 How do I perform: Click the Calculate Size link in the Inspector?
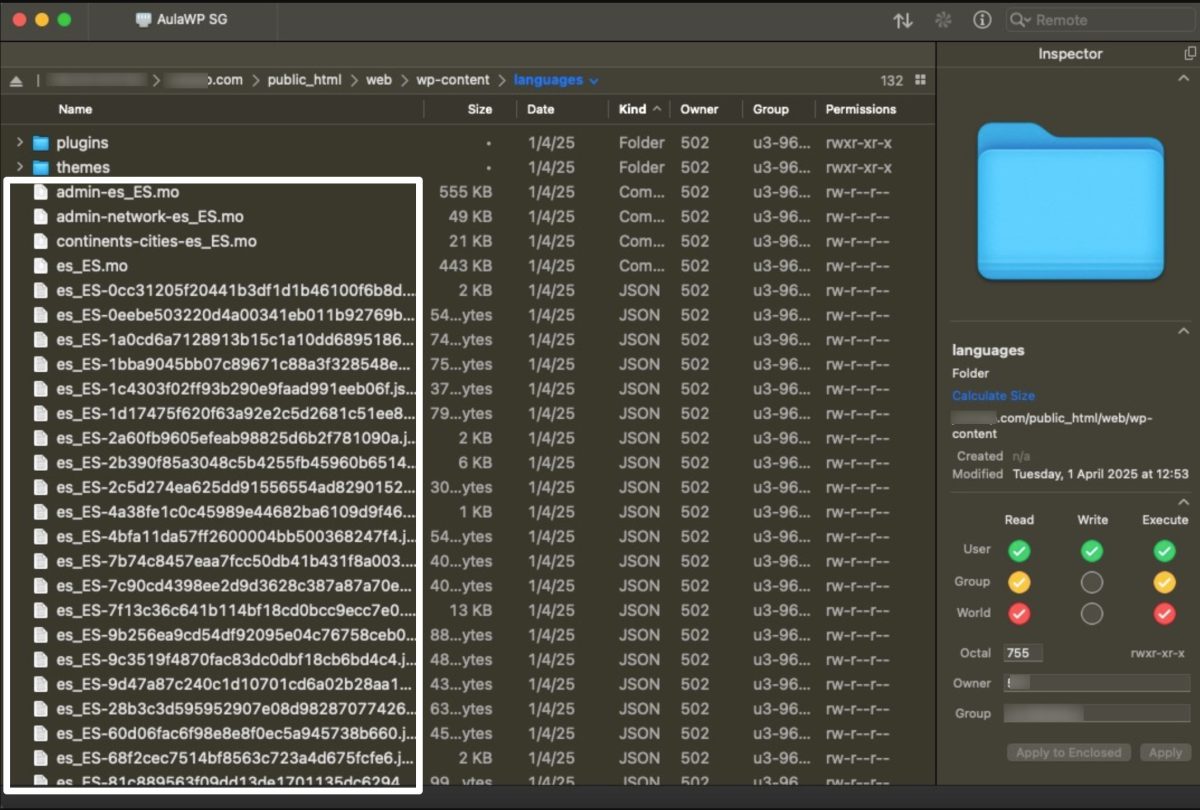(993, 396)
